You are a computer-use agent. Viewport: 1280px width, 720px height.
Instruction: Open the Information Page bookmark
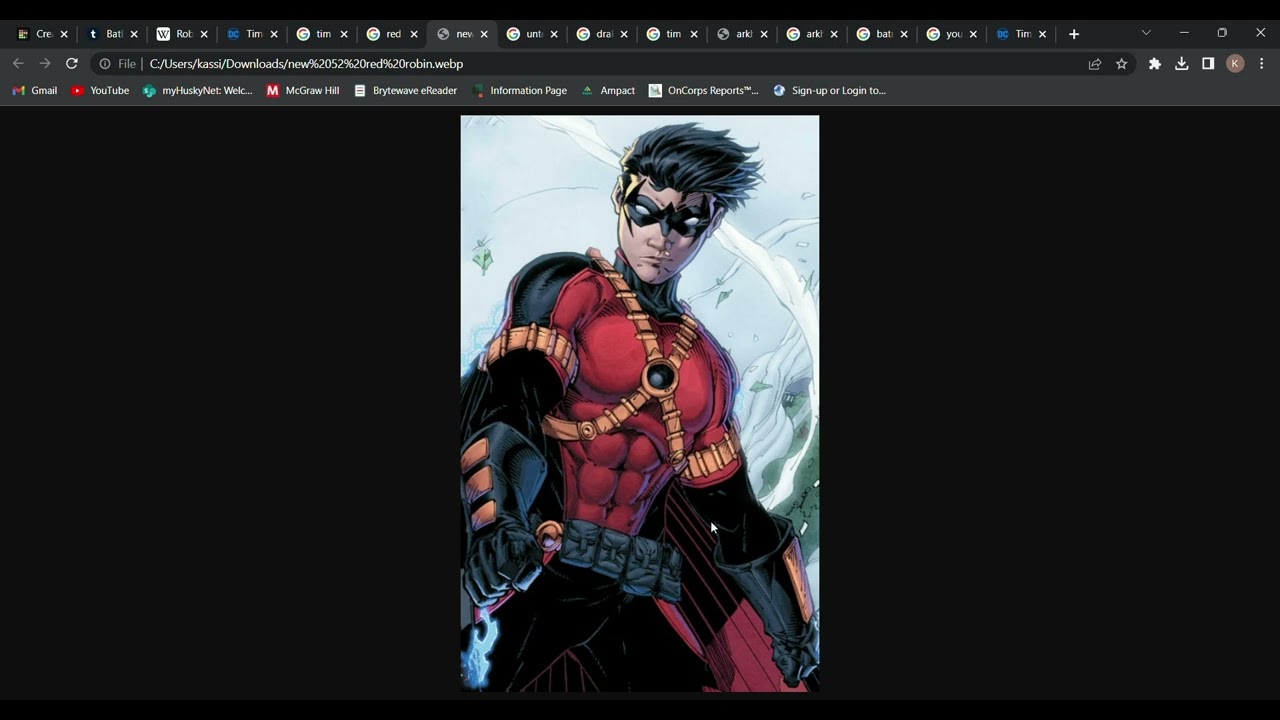click(x=519, y=90)
